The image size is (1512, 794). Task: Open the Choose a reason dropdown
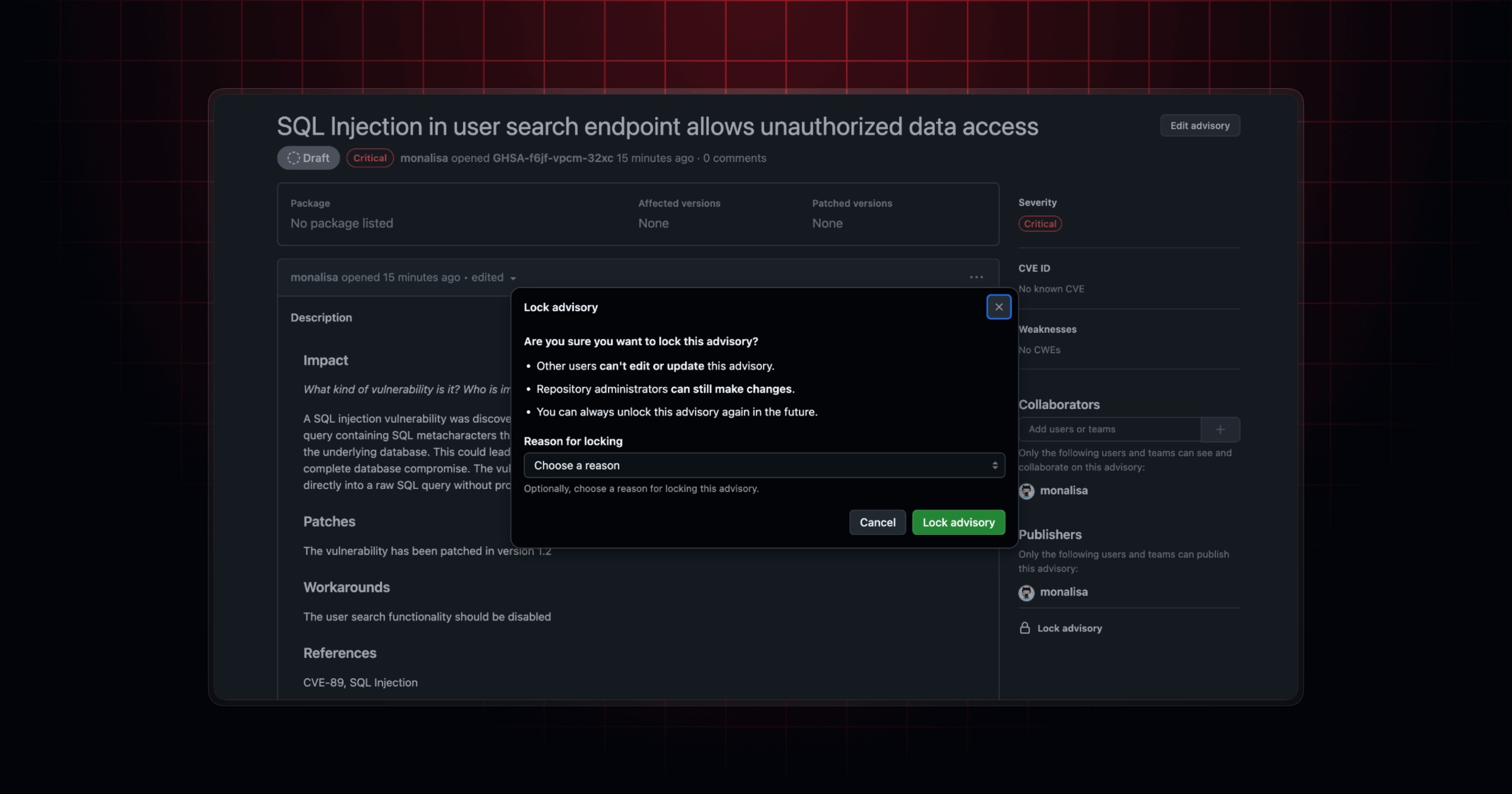point(764,465)
